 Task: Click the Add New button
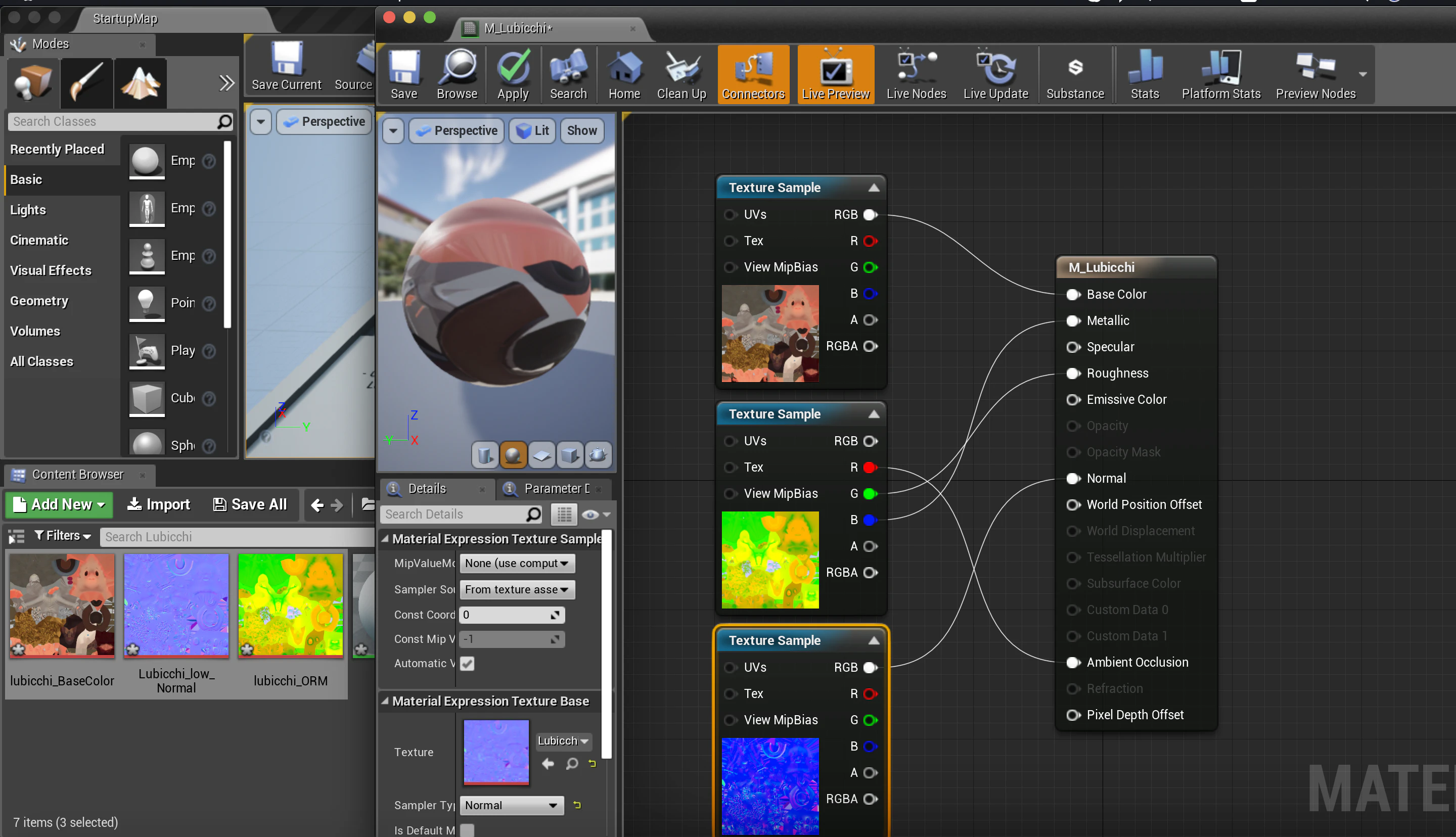tap(59, 504)
